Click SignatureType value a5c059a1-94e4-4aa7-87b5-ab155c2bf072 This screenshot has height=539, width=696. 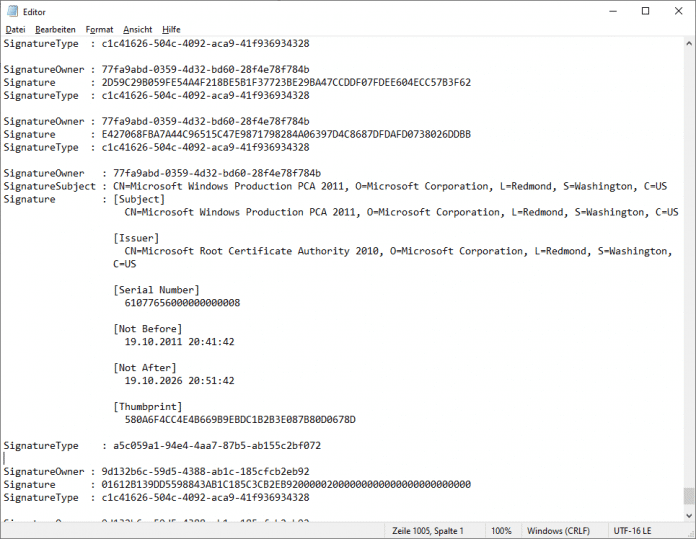[217, 446]
